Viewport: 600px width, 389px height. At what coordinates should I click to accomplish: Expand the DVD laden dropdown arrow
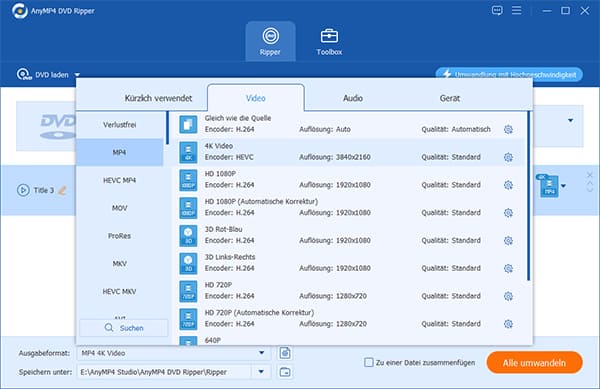pos(77,75)
